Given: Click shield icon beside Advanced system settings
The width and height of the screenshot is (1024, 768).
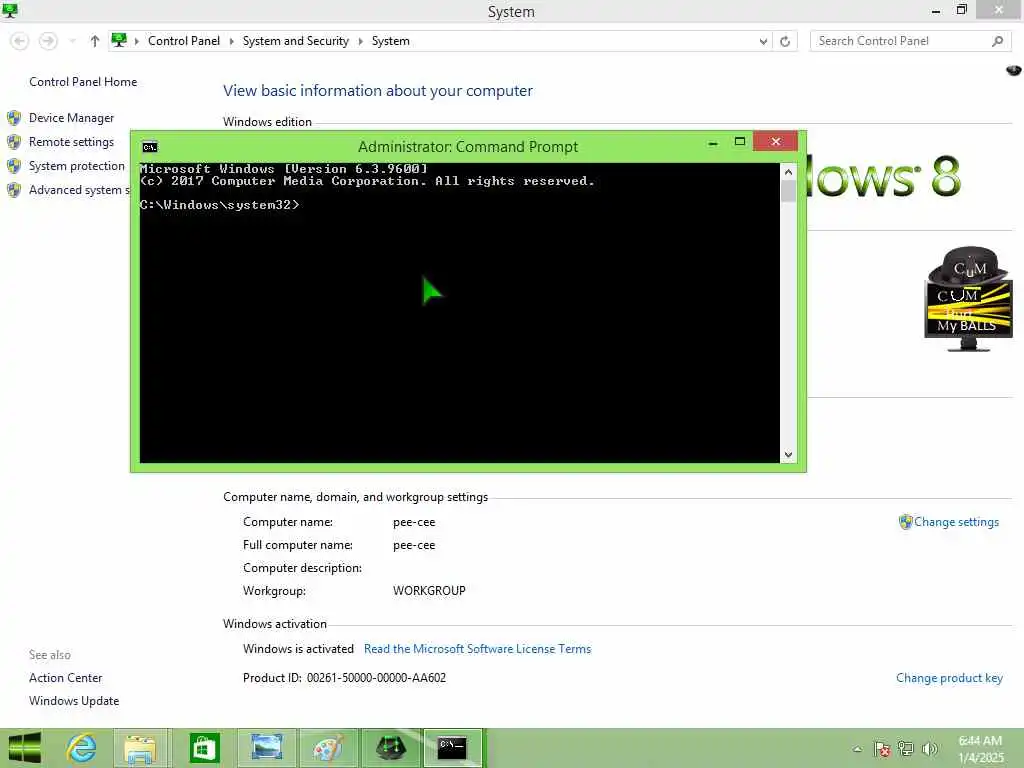Looking at the screenshot, I should (x=14, y=190).
